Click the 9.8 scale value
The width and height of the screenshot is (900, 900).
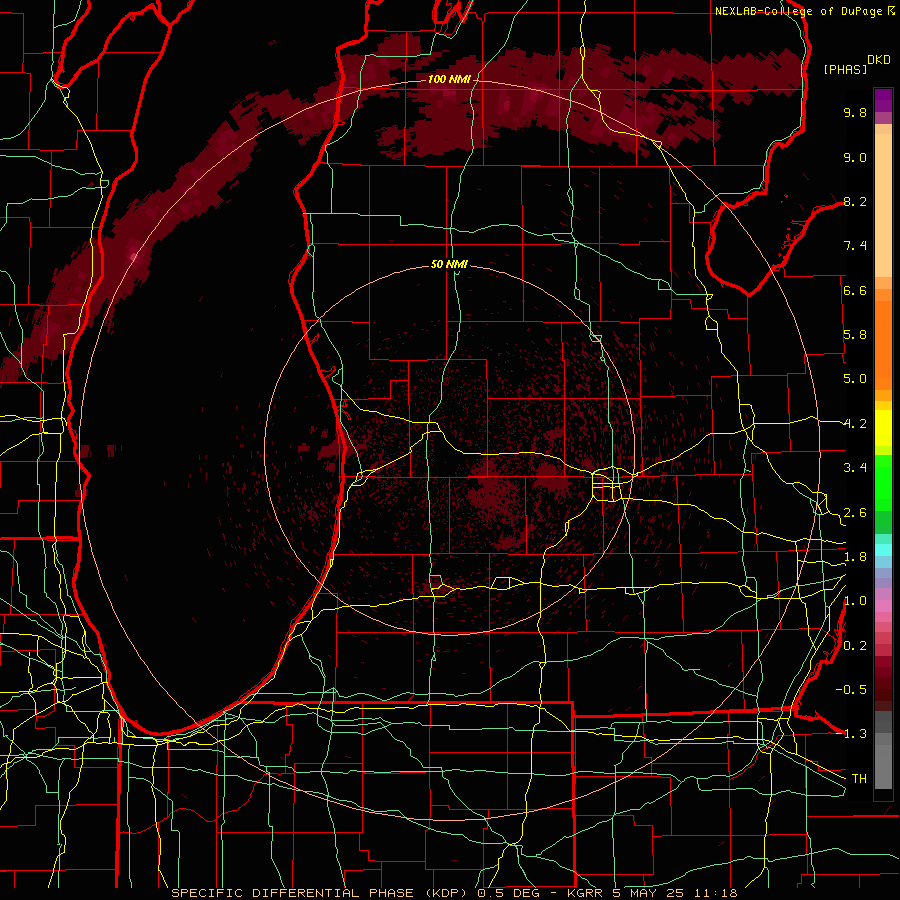(x=855, y=112)
